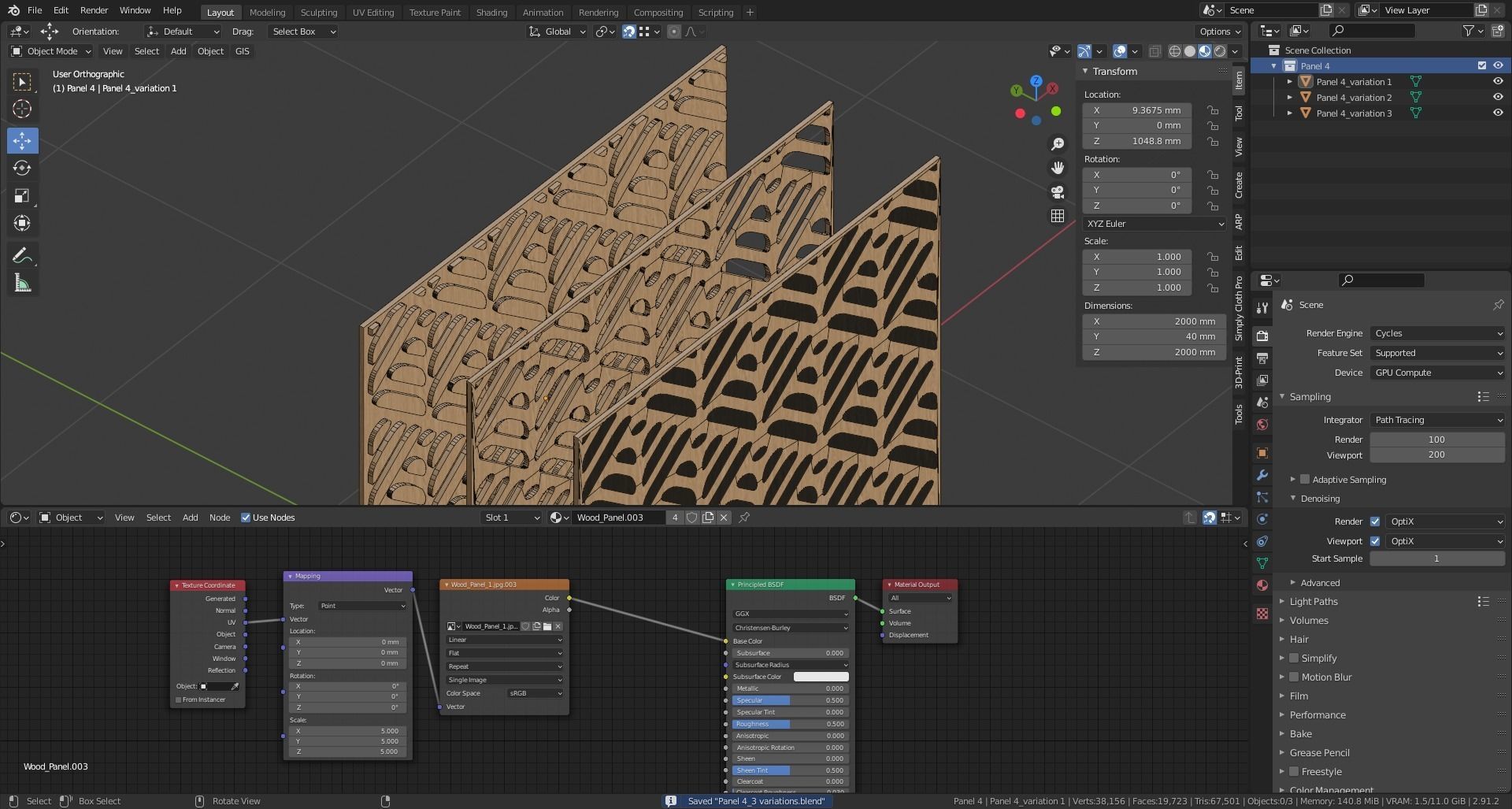This screenshot has height=809, width=1512.
Task: Click Subsurface Color white swatch
Action: tap(821, 677)
